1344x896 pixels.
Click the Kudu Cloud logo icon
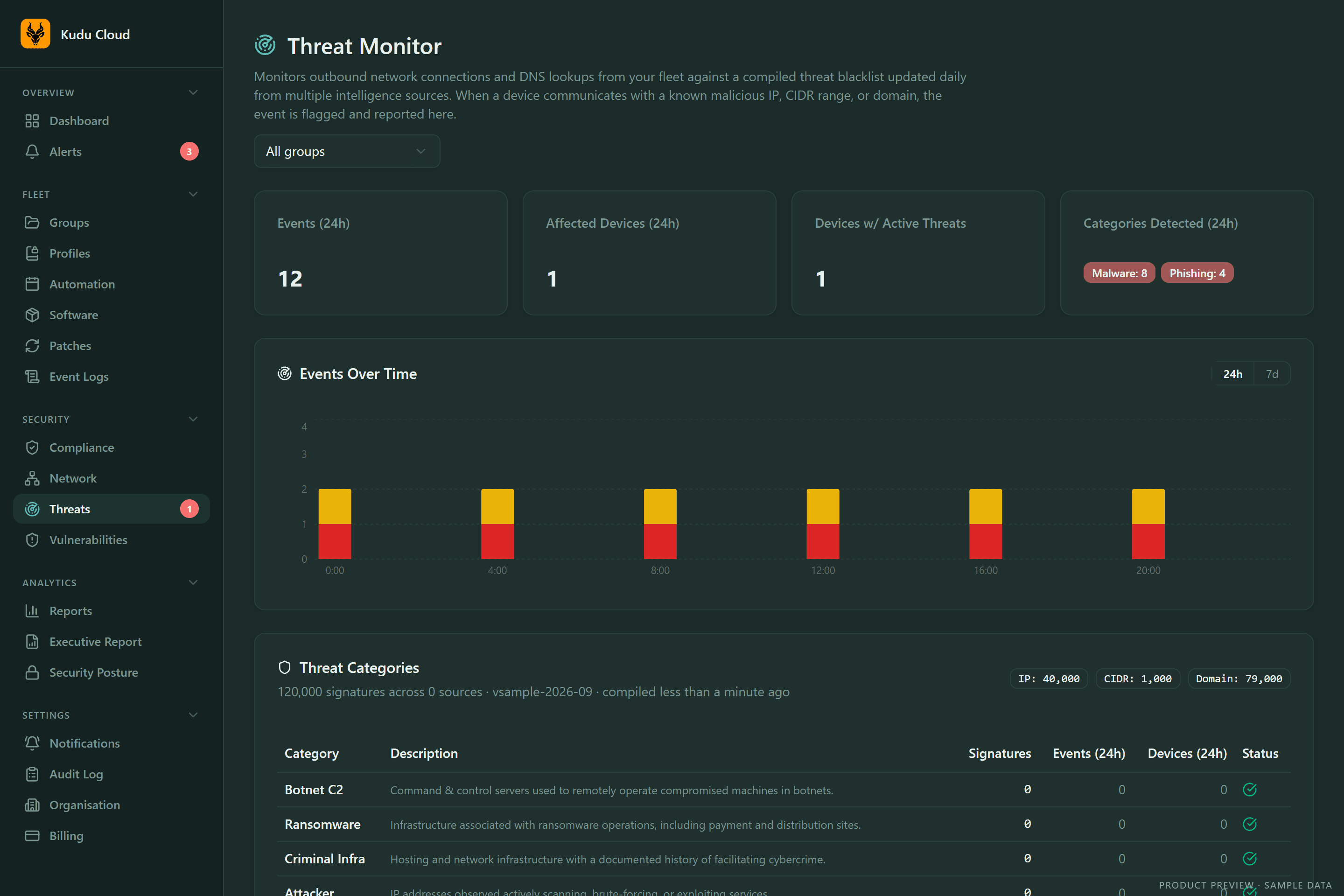[35, 34]
